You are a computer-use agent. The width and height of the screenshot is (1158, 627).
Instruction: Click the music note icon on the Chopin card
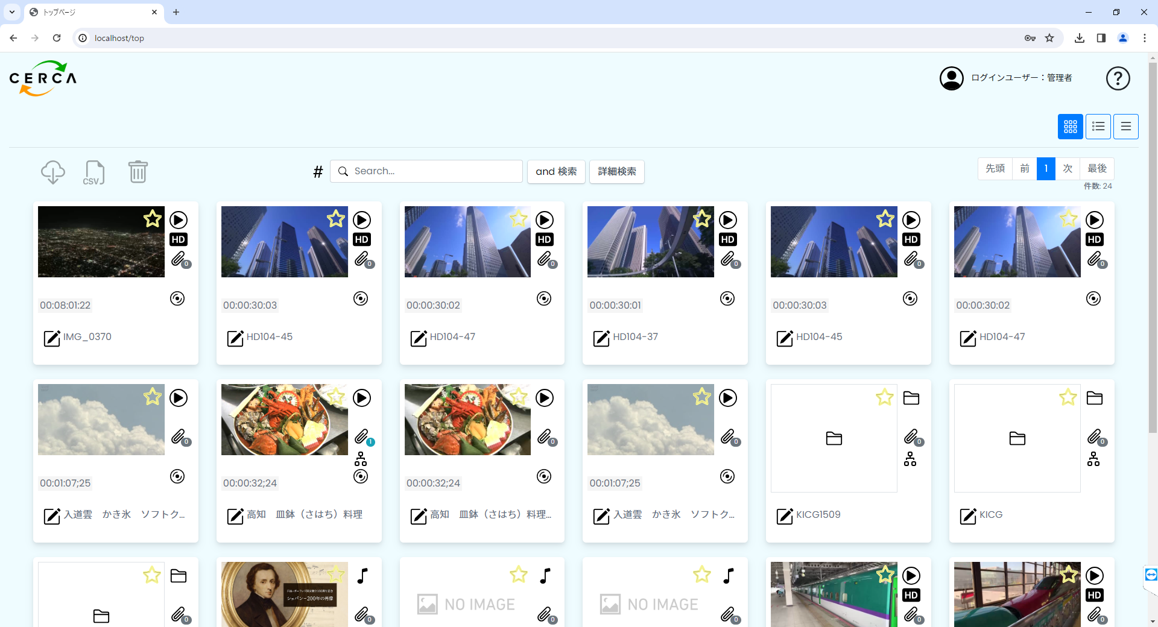362,575
